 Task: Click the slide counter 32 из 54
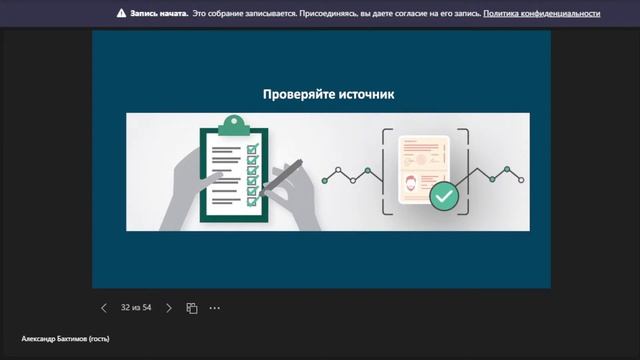(x=136, y=308)
